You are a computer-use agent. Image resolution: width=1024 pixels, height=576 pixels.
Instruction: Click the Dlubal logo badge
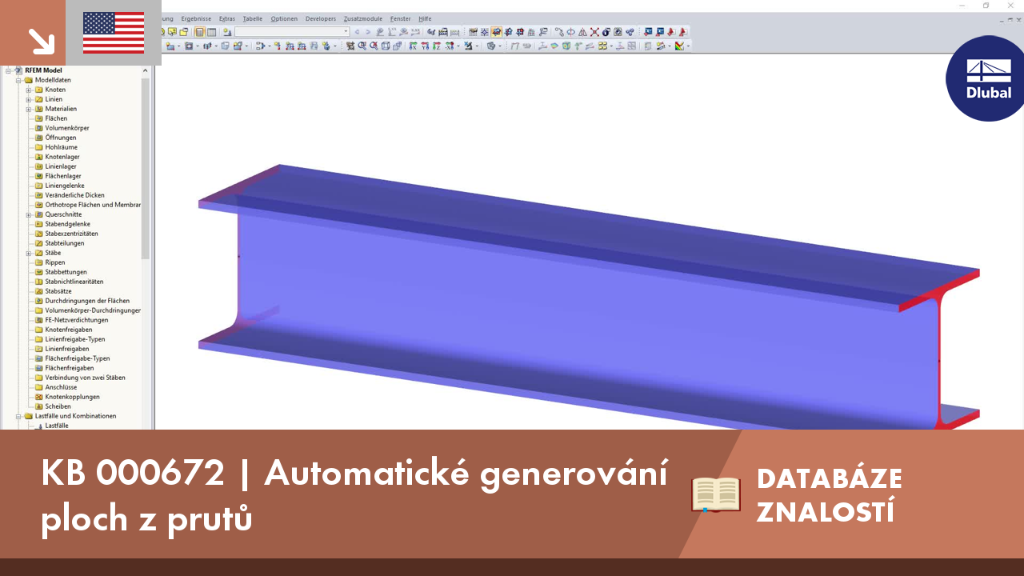(x=987, y=78)
